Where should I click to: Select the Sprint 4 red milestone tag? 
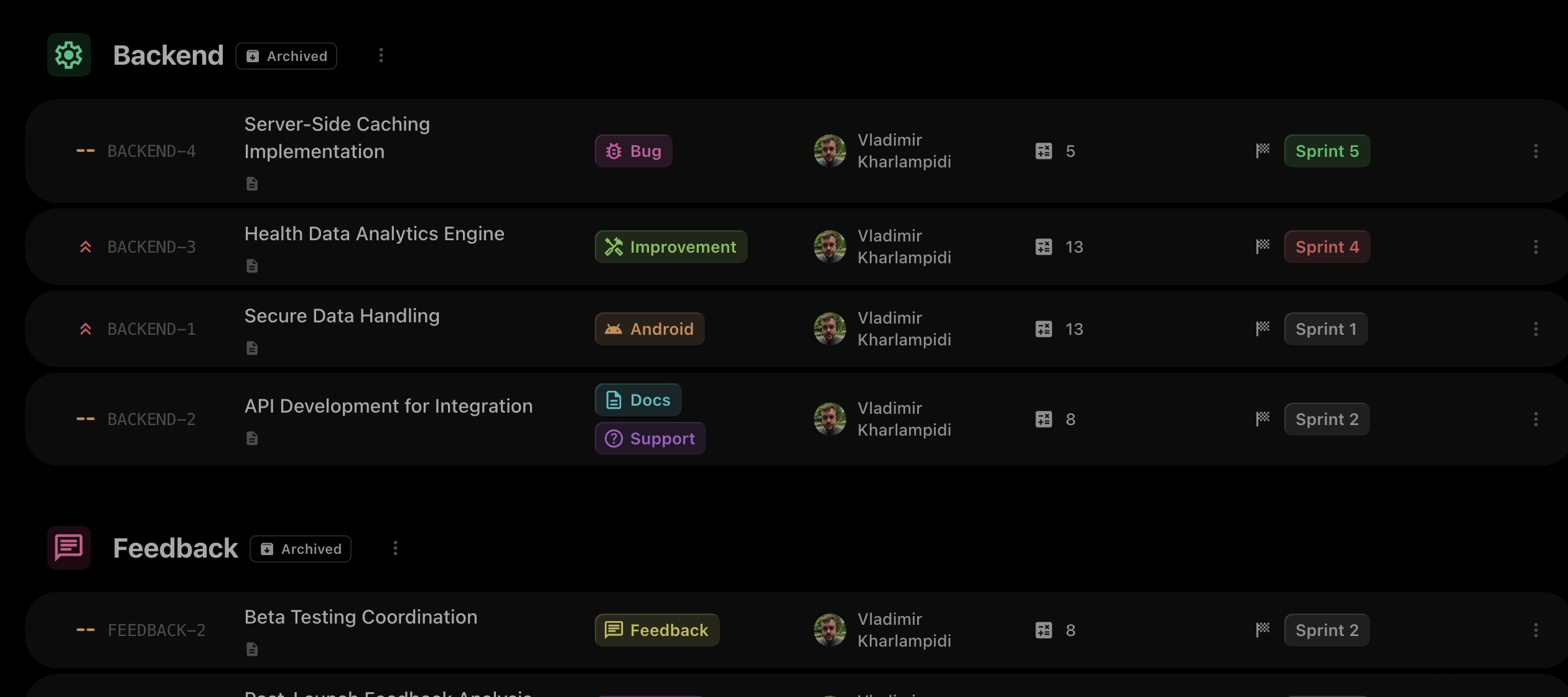pos(1327,247)
